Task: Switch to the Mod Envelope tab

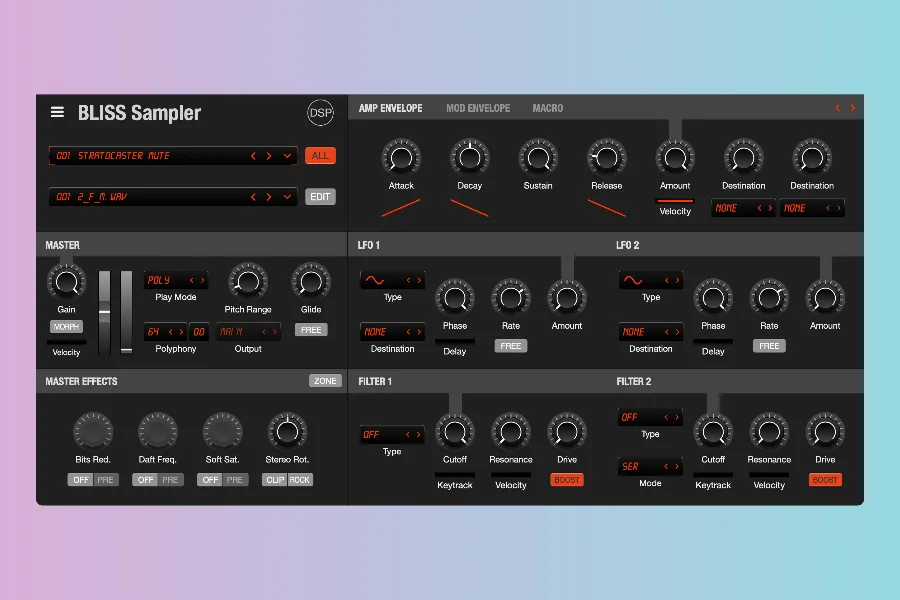Action: pos(478,108)
